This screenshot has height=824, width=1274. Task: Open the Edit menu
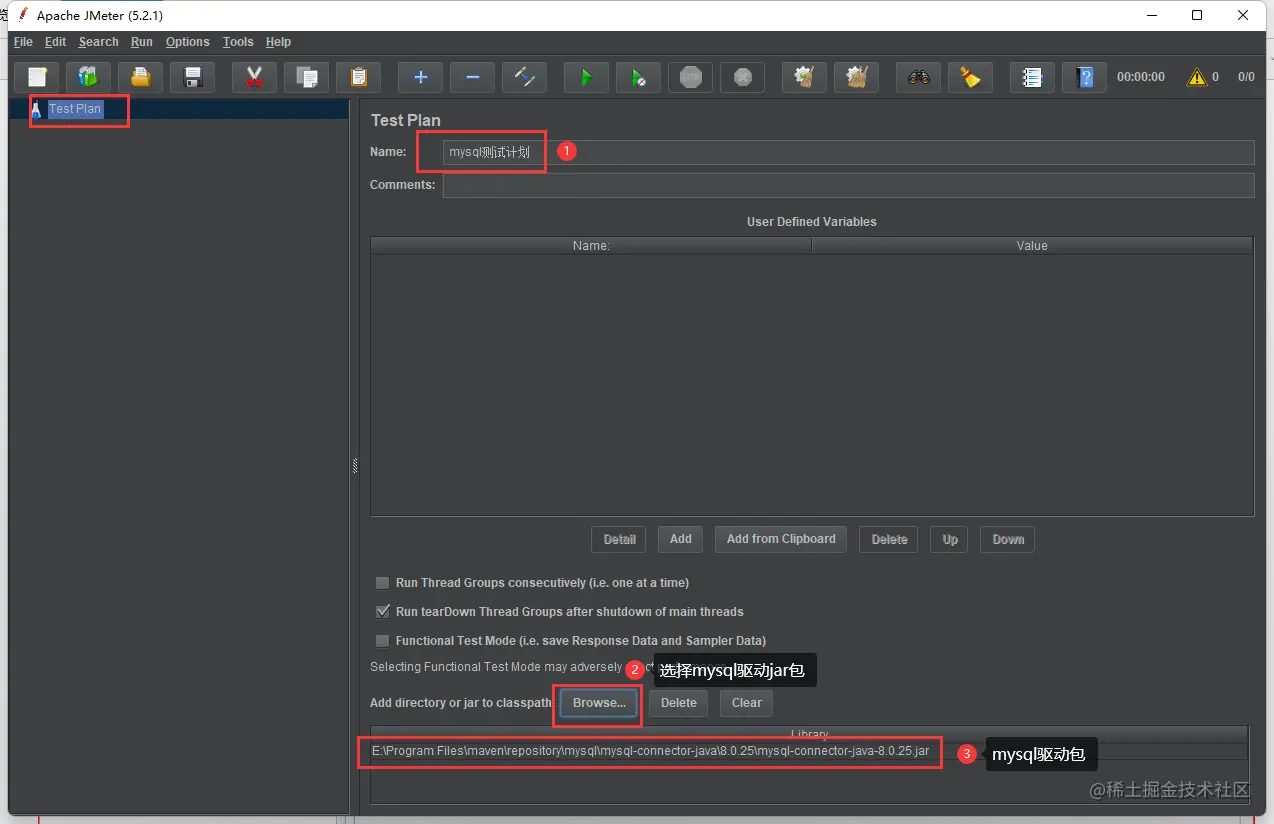point(55,42)
